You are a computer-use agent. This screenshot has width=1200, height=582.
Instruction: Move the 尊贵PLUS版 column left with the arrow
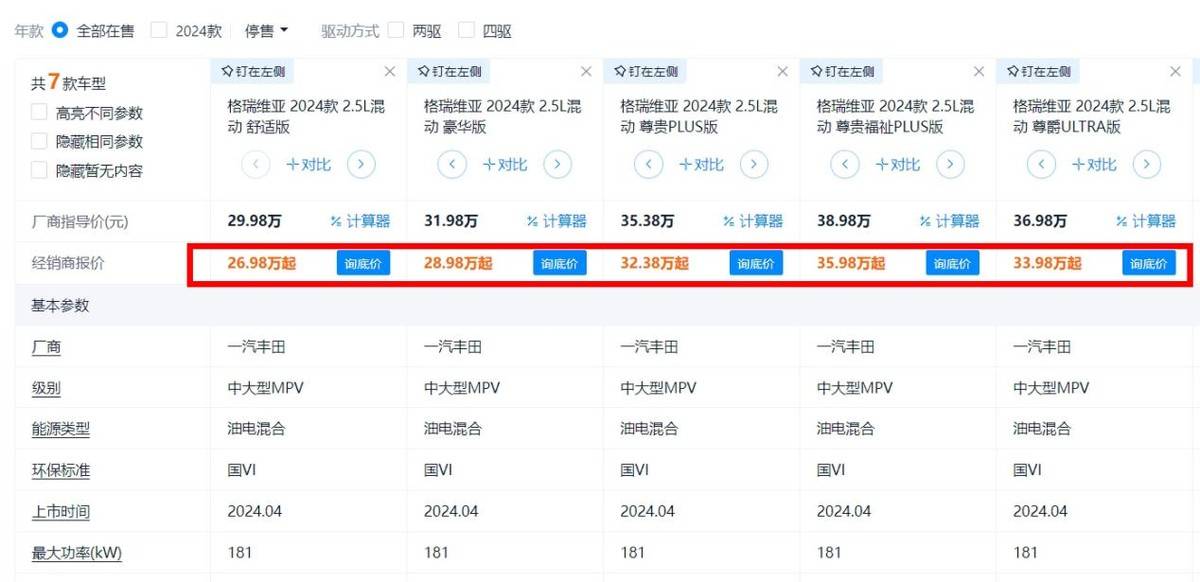pyautogui.click(x=649, y=164)
